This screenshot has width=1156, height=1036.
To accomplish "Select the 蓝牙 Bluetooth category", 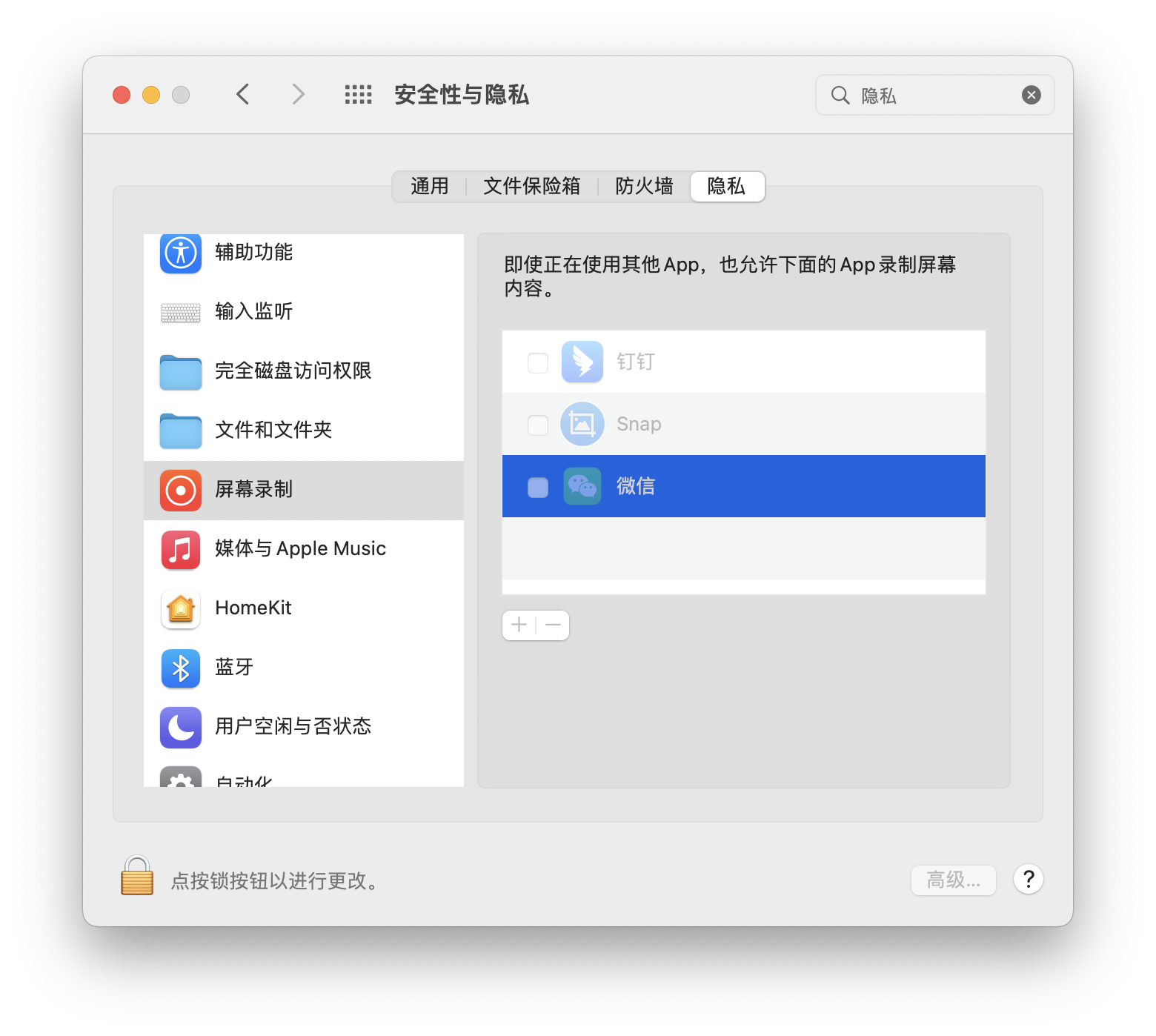I will 304,668.
